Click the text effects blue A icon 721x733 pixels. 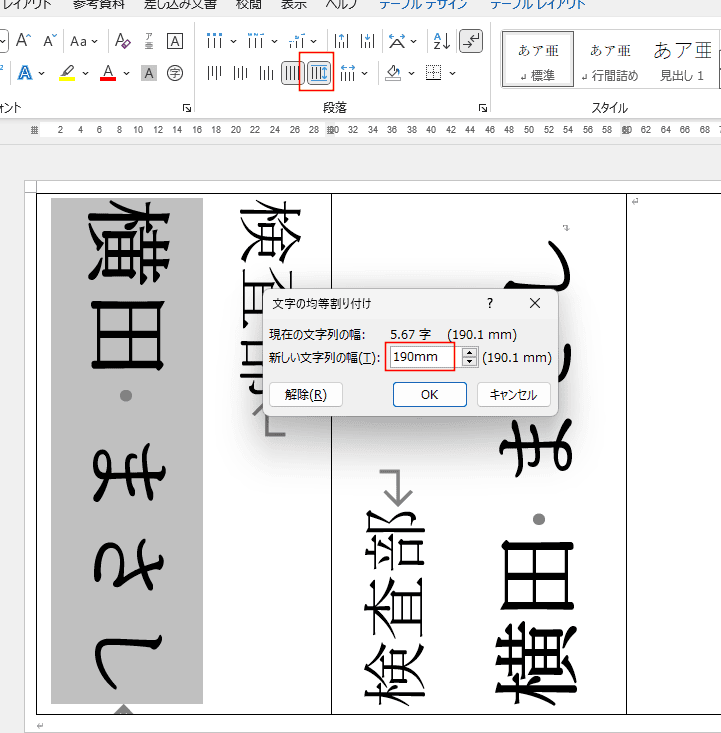[25, 73]
